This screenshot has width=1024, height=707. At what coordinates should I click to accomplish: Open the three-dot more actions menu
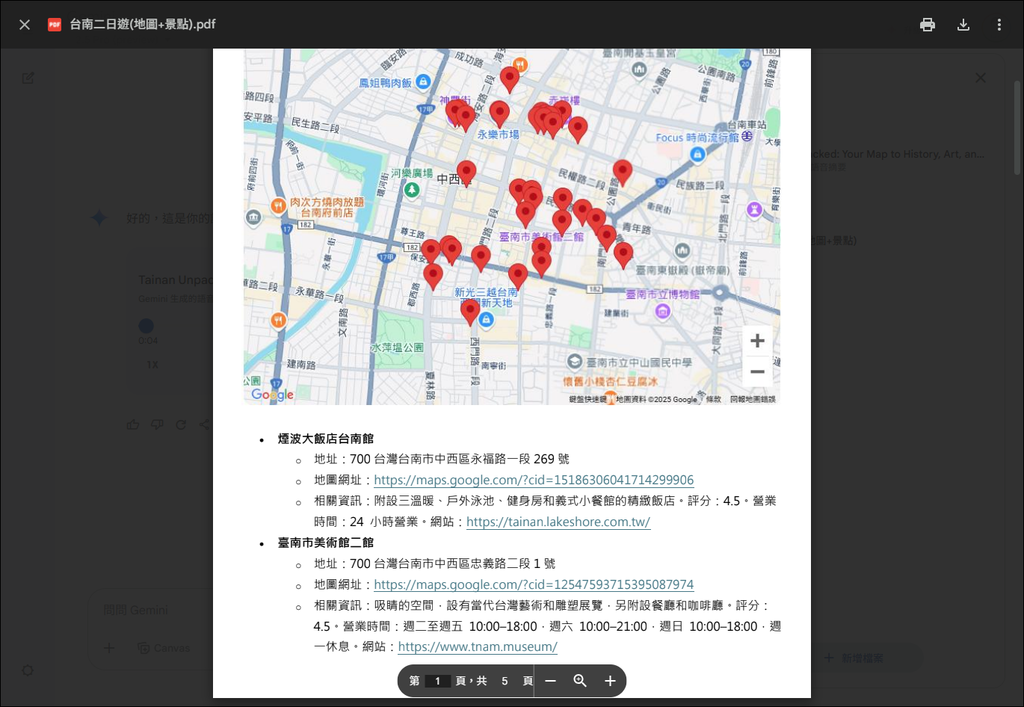[999, 25]
